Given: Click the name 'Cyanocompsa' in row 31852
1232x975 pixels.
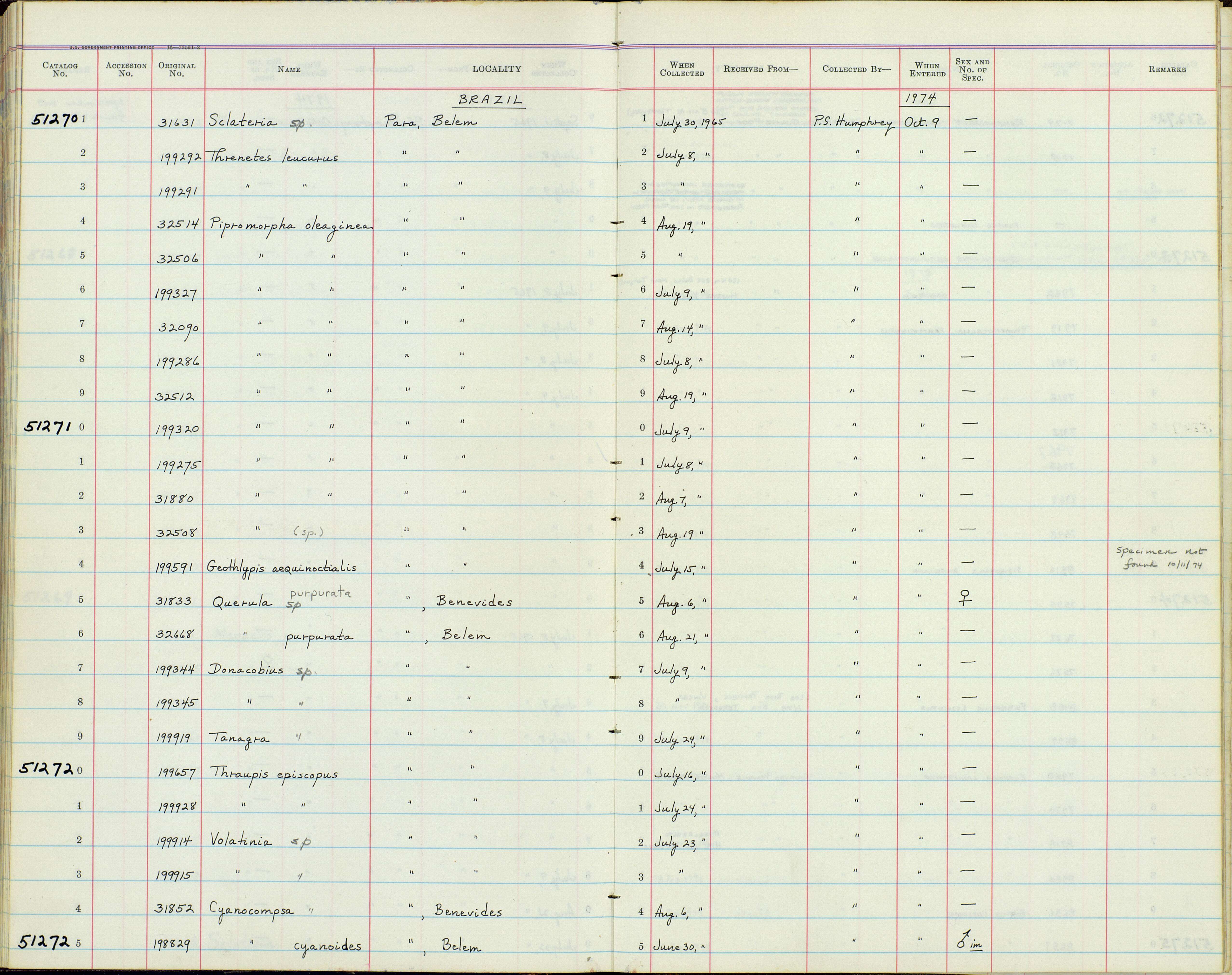Looking at the screenshot, I should [252, 911].
